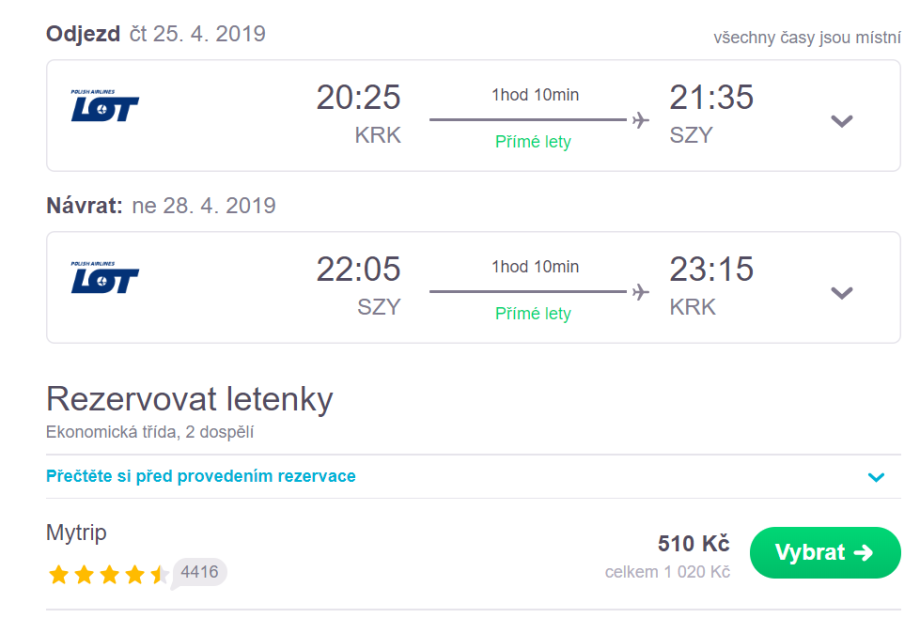Click the 20:25 departure time from KRK
Viewport: 920px width, 618px height.
[x=358, y=97]
